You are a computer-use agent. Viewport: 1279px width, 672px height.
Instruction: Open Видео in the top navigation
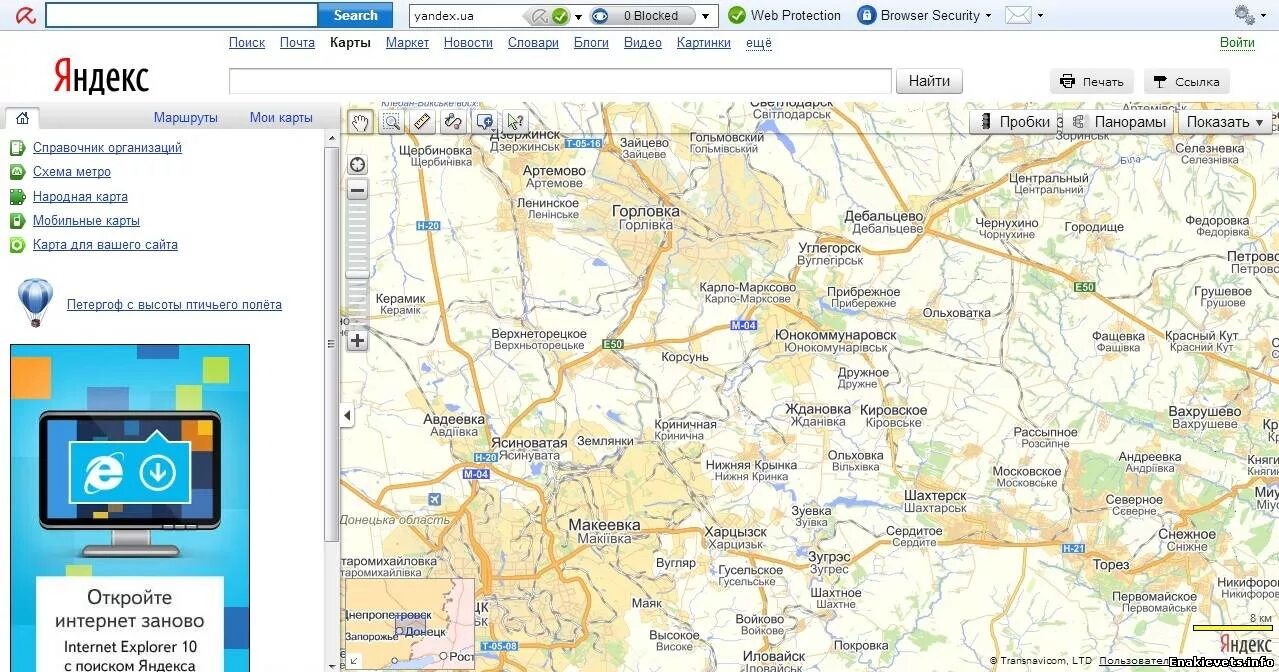point(643,42)
